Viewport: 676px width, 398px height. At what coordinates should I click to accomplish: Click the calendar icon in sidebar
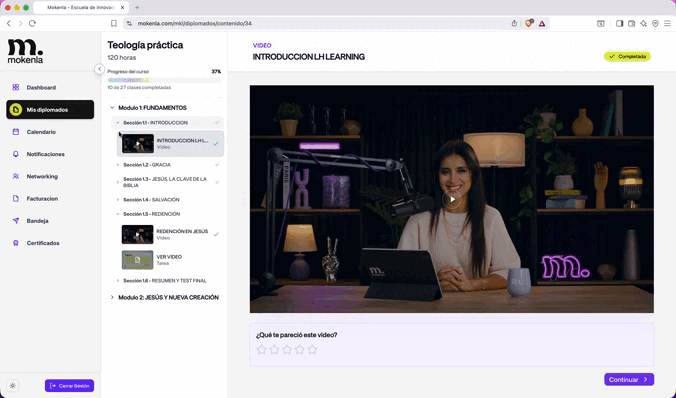tap(16, 132)
